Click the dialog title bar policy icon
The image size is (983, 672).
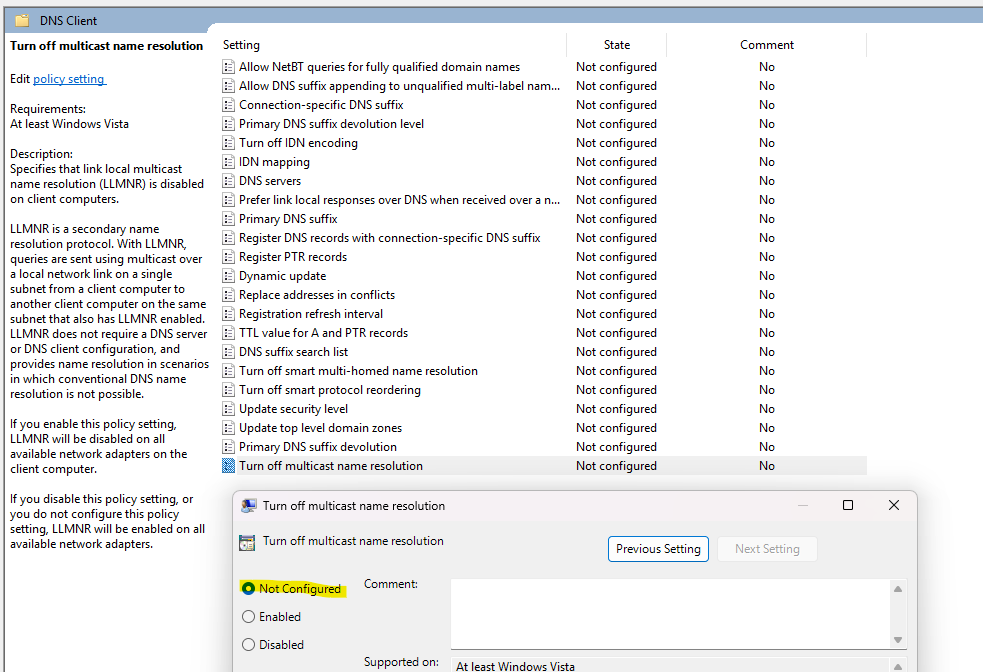[x=249, y=506]
